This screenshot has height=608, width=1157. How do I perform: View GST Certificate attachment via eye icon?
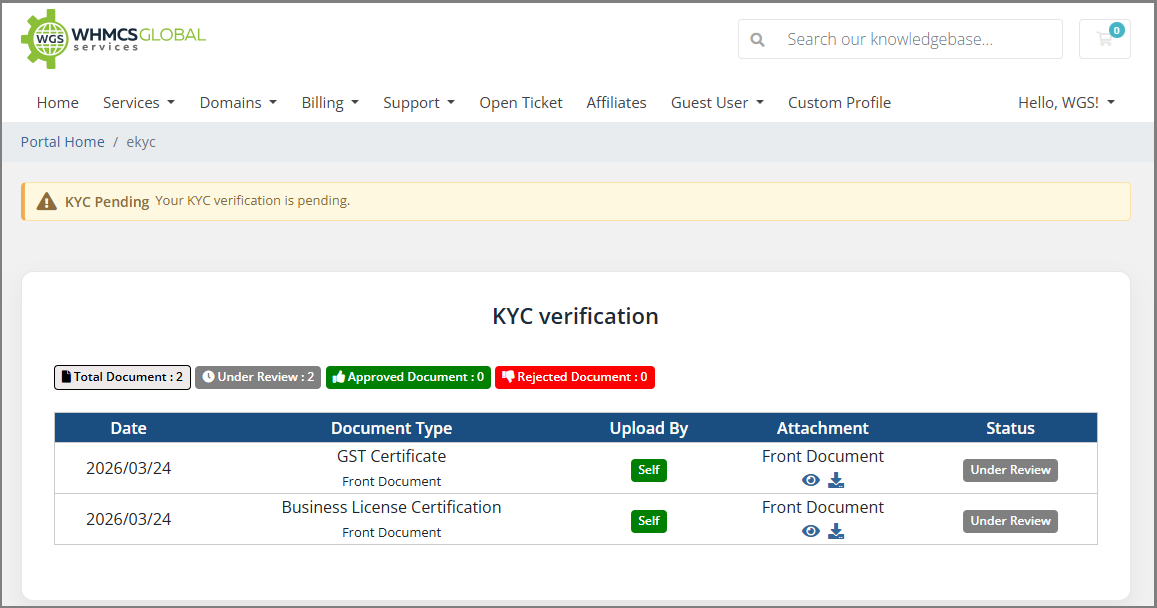tap(811, 480)
